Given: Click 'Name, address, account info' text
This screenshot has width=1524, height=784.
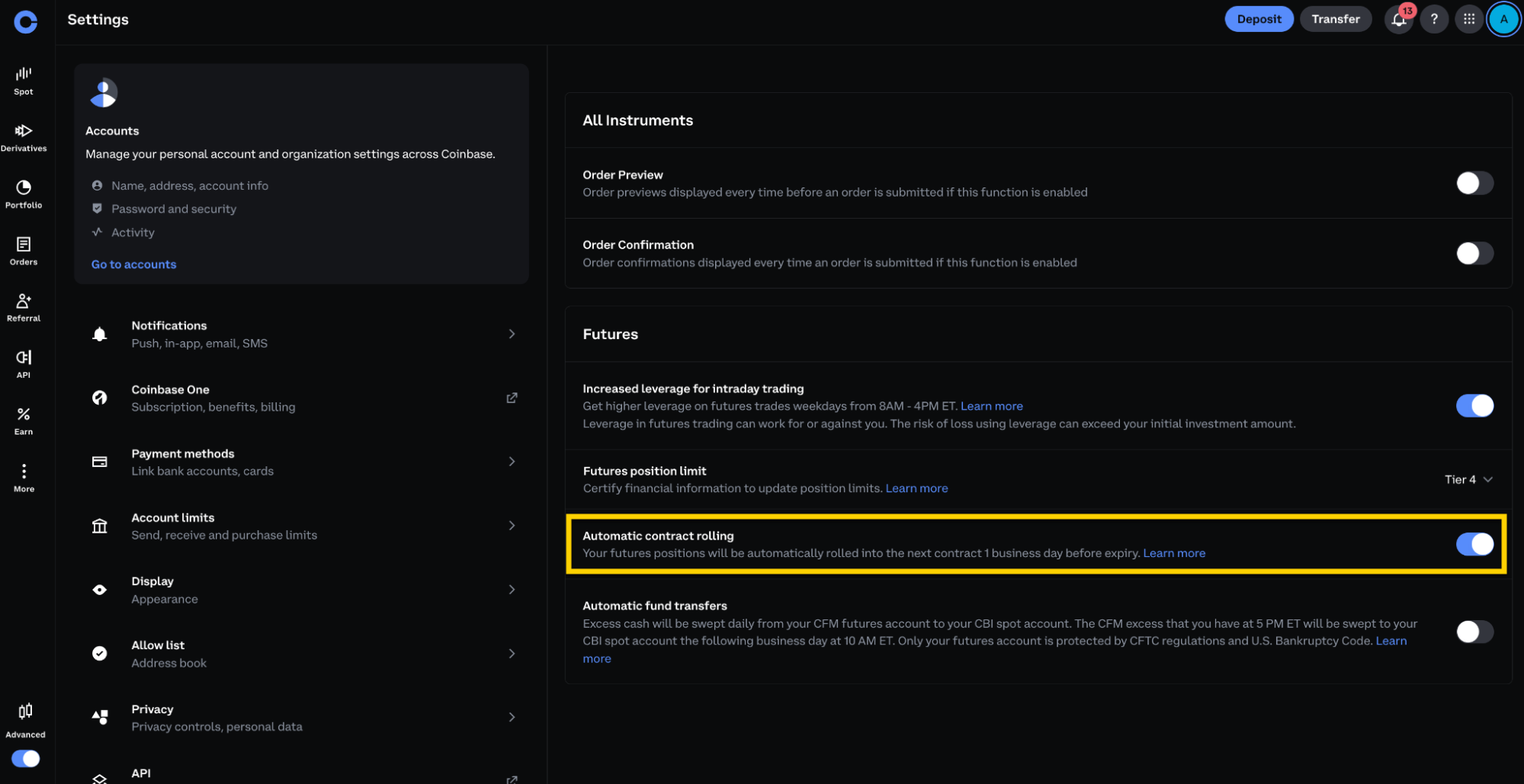Looking at the screenshot, I should tap(190, 186).
